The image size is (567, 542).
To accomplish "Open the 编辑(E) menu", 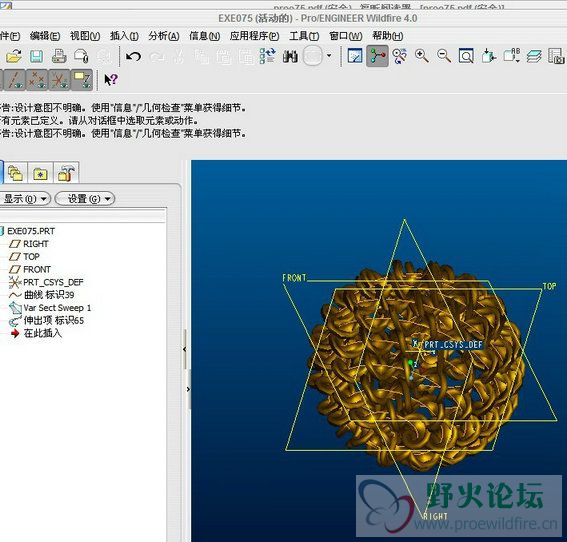I will click(x=45, y=36).
